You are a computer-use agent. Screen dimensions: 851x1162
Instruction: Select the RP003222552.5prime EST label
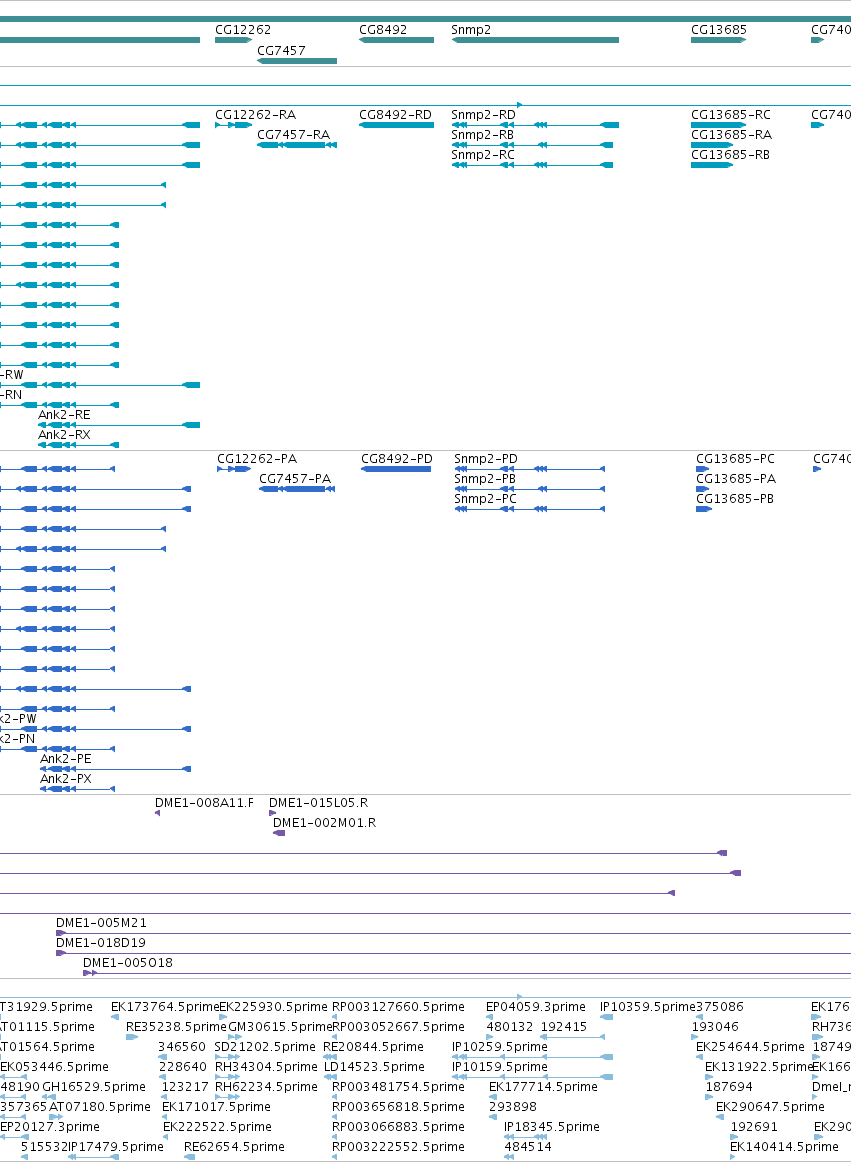[399, 1147]
